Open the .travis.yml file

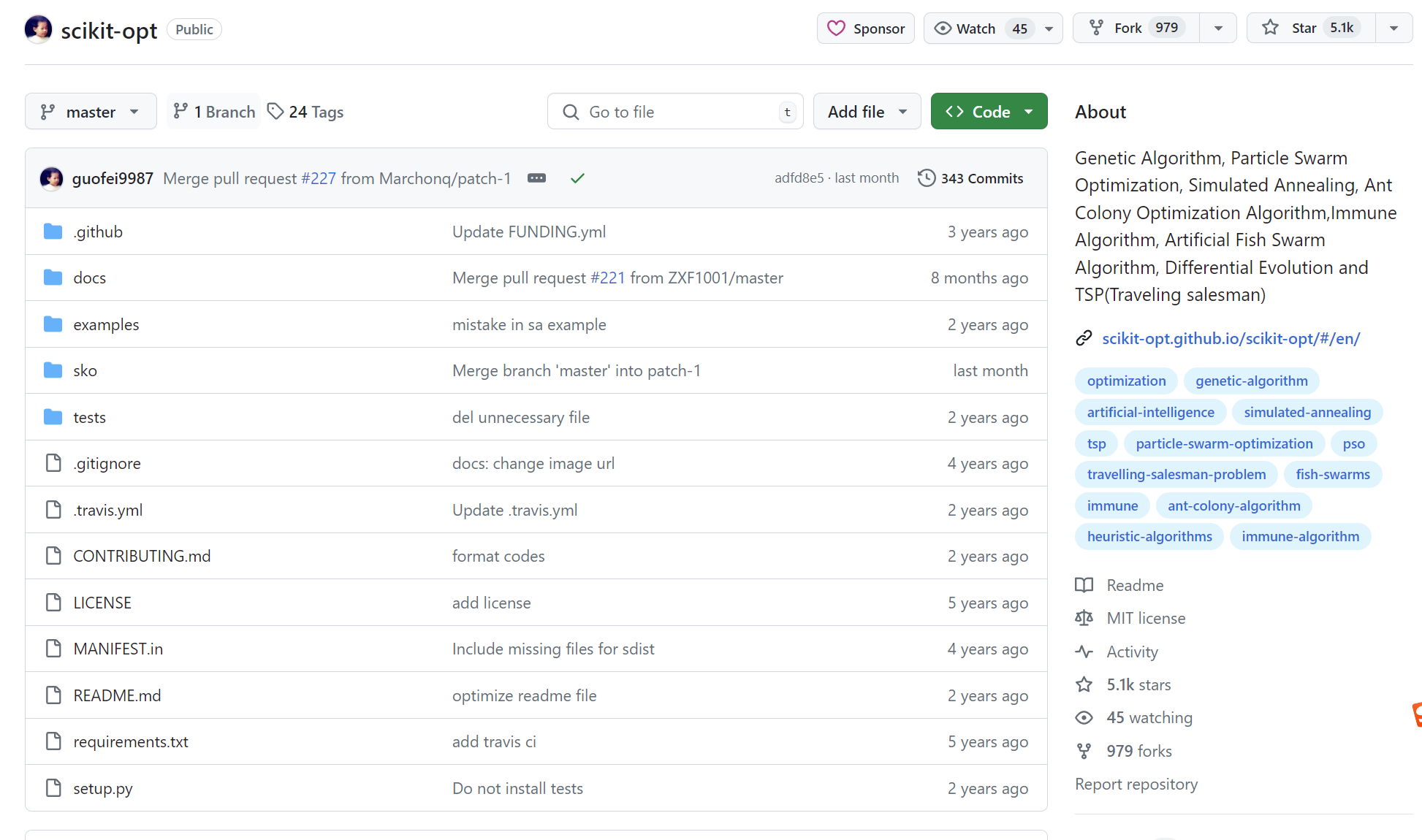[108, 510]
